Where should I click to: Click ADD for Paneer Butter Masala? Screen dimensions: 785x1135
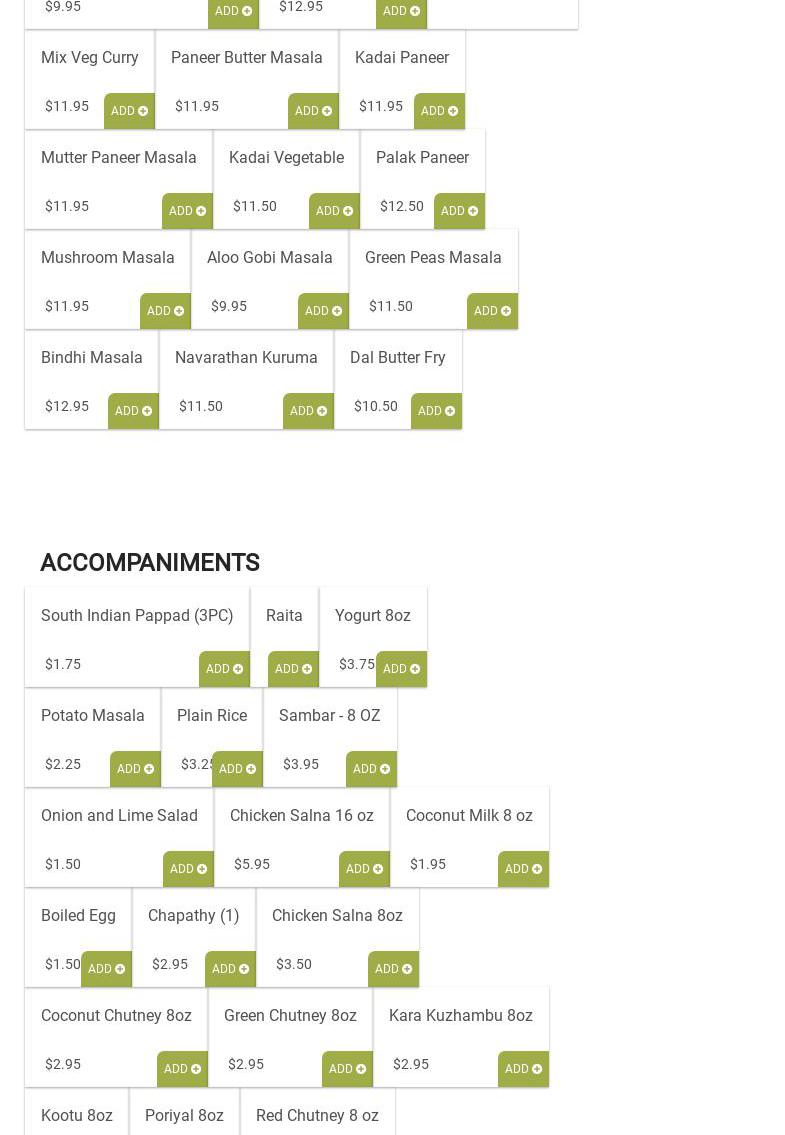click(313, 111)
